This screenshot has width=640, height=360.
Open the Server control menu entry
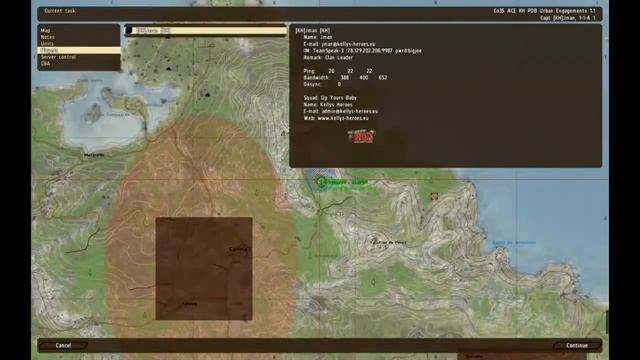pyautogui.click(x=58, y=57)
